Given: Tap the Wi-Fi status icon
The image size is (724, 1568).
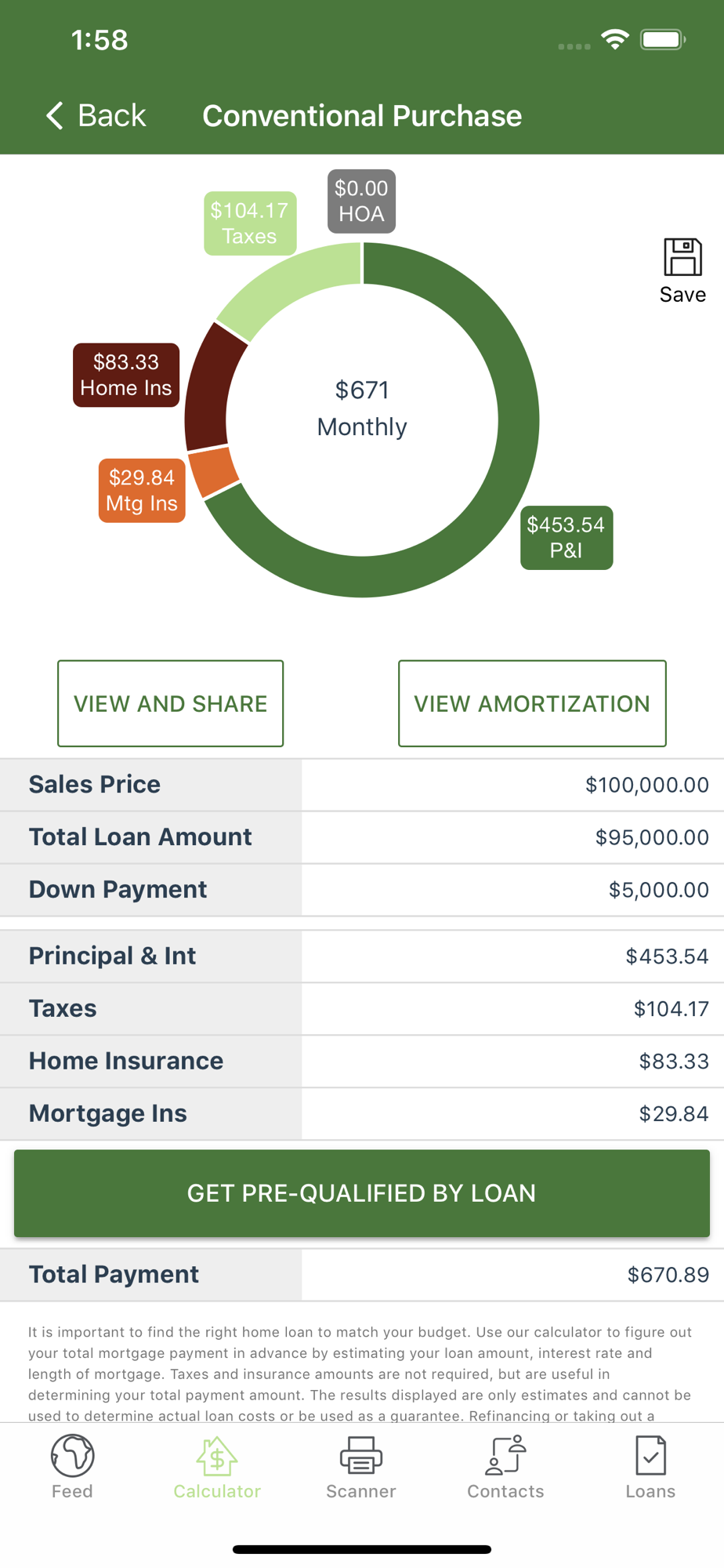Looking at the screenshot, I should pyautogui.click(x=615, y=39).
